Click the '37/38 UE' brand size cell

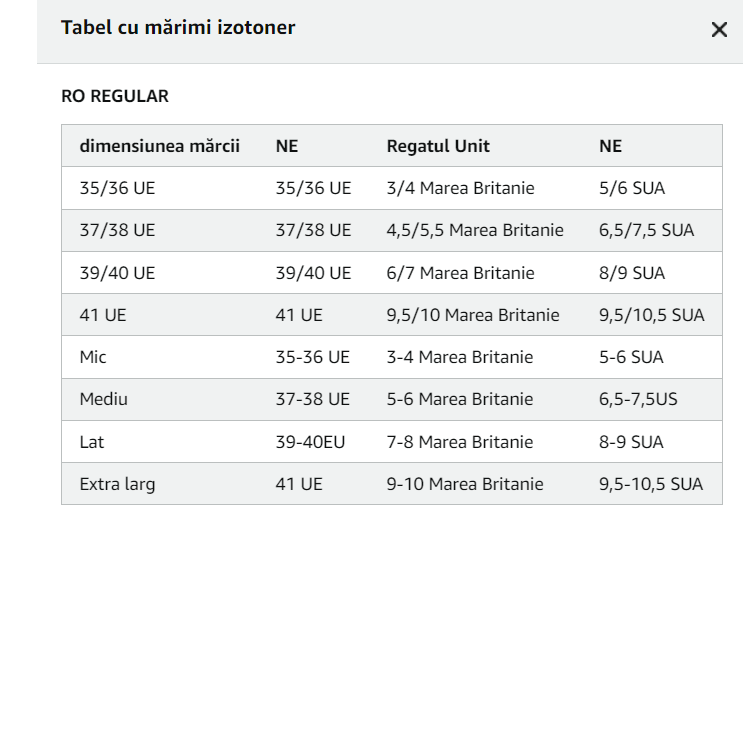point(117,230)
